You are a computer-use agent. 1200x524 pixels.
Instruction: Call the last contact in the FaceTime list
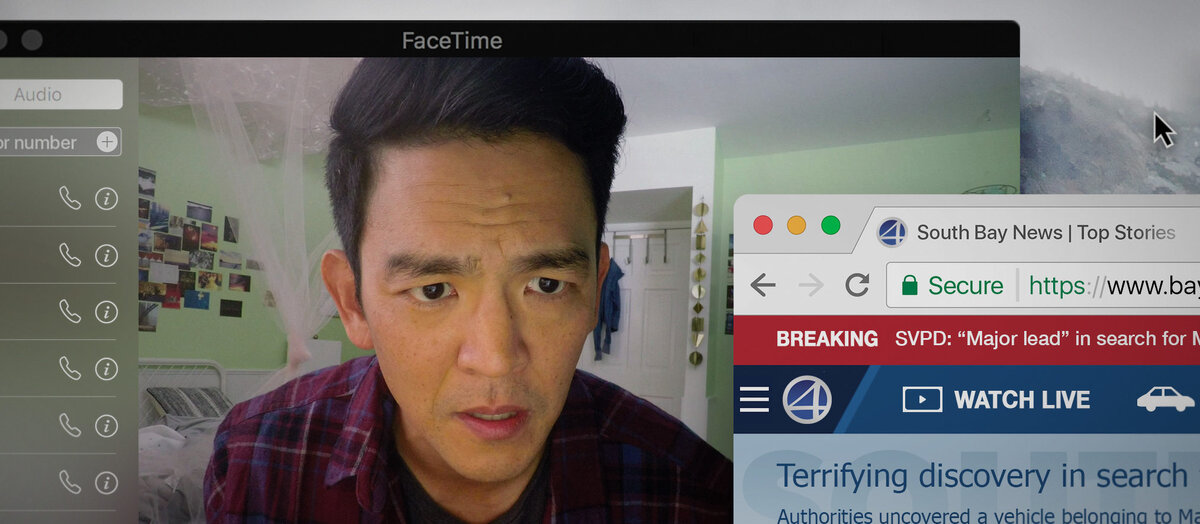pyautogui.click(x=69, y=483)
